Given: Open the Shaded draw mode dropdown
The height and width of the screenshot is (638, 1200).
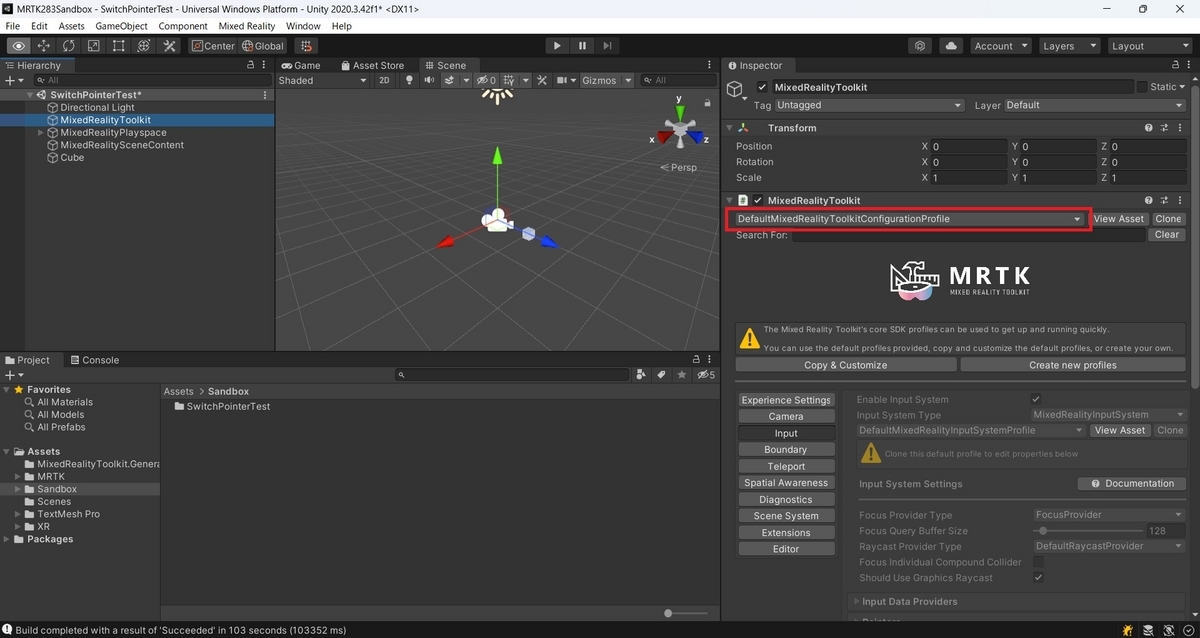Looking at the screenshot, I should [323, 80].
